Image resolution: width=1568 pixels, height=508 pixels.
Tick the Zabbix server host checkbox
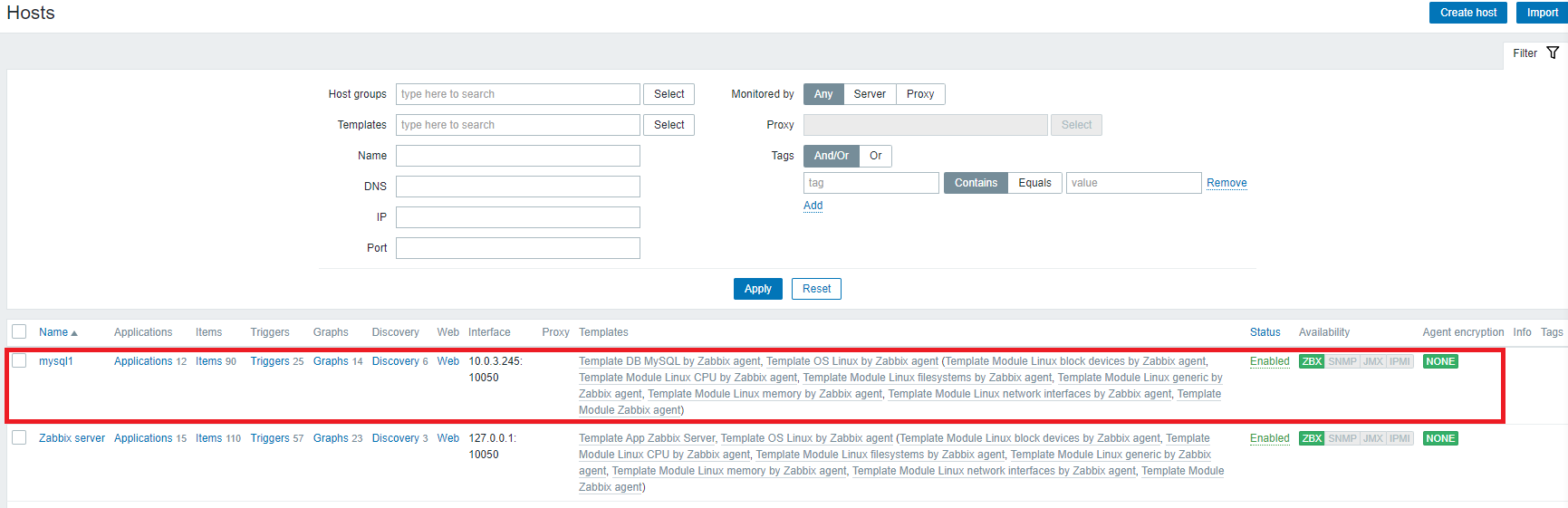(19, 437)
